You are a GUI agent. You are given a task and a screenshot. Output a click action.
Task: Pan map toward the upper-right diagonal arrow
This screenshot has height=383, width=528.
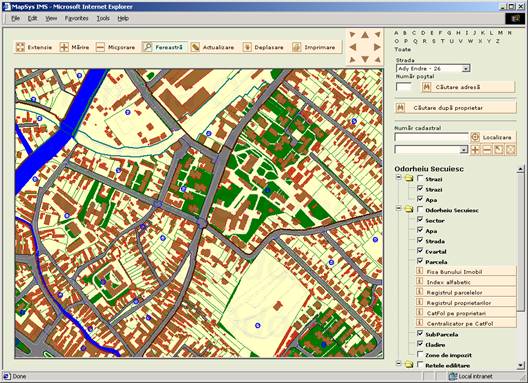[x=377, y=35]
